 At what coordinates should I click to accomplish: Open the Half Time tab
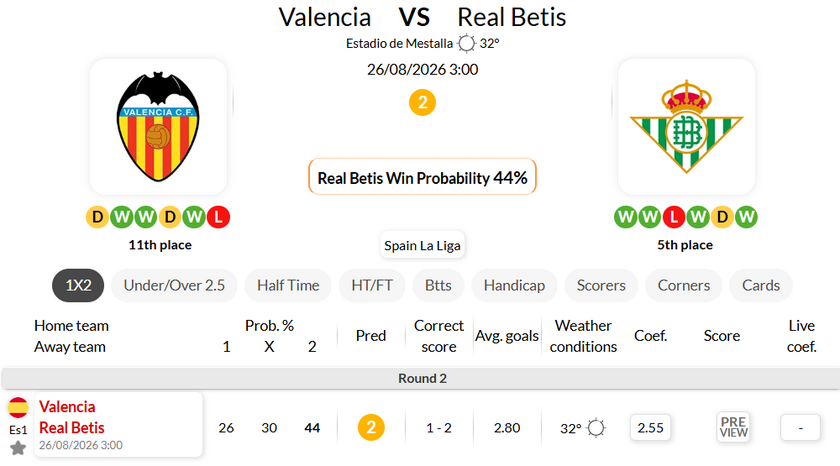(x=288, y=285)
